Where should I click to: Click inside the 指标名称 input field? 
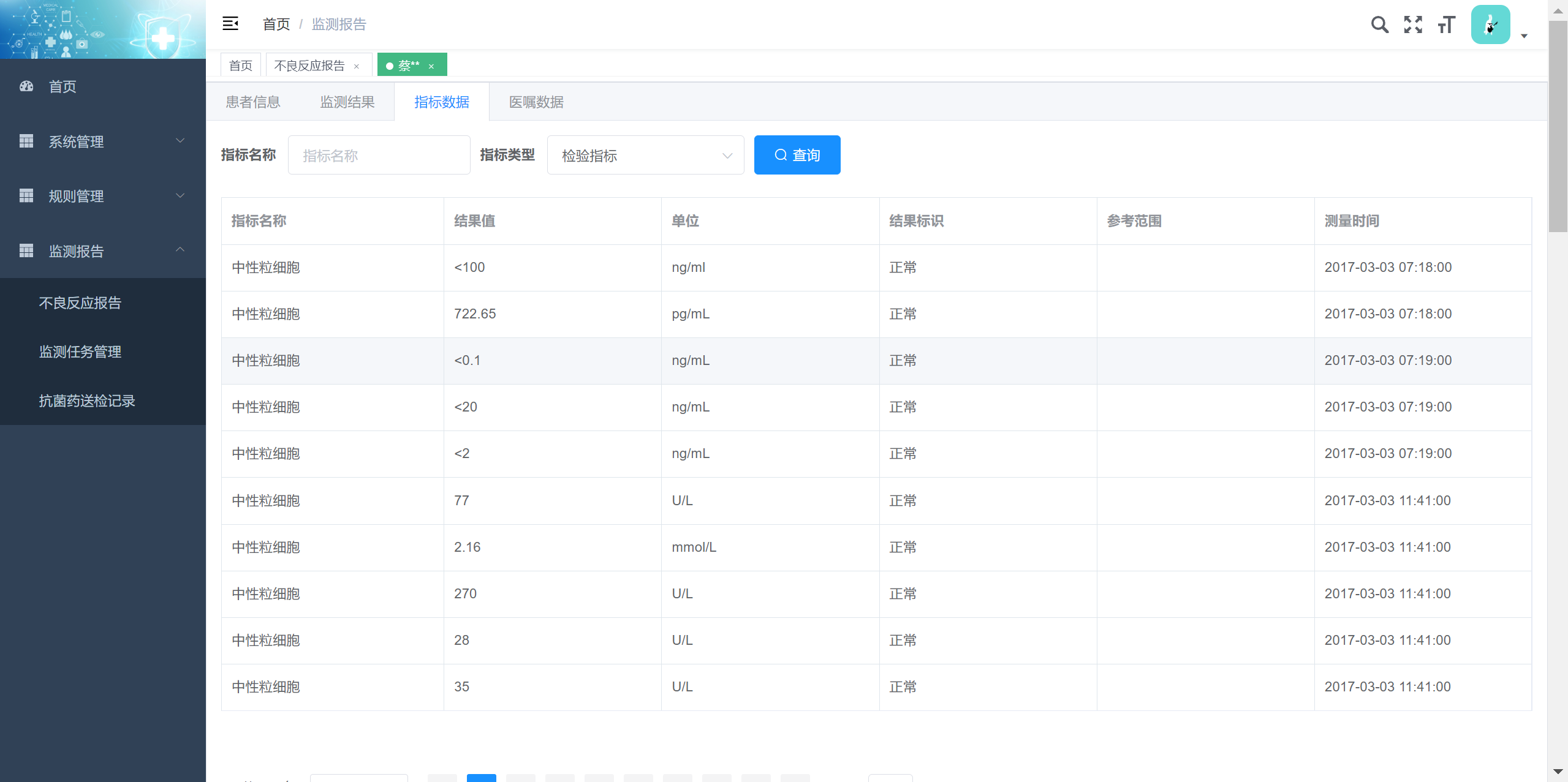379,155
